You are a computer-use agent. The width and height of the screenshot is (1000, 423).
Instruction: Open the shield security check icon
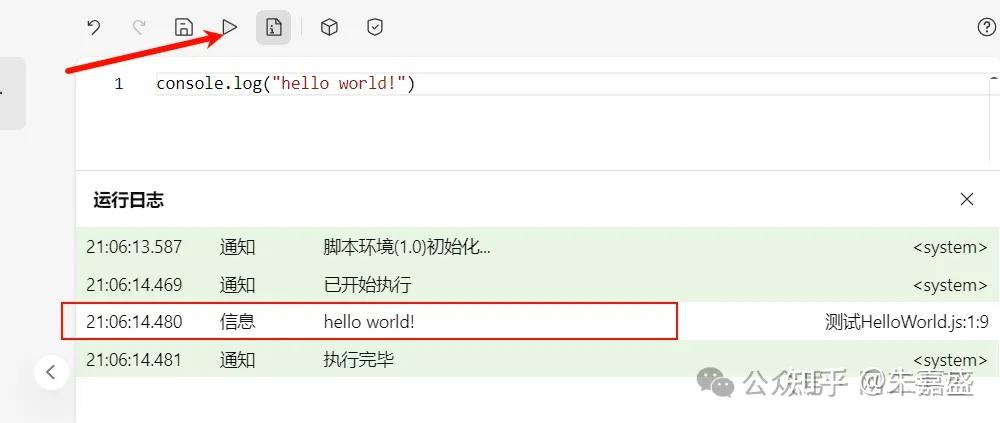pos(375,27)
